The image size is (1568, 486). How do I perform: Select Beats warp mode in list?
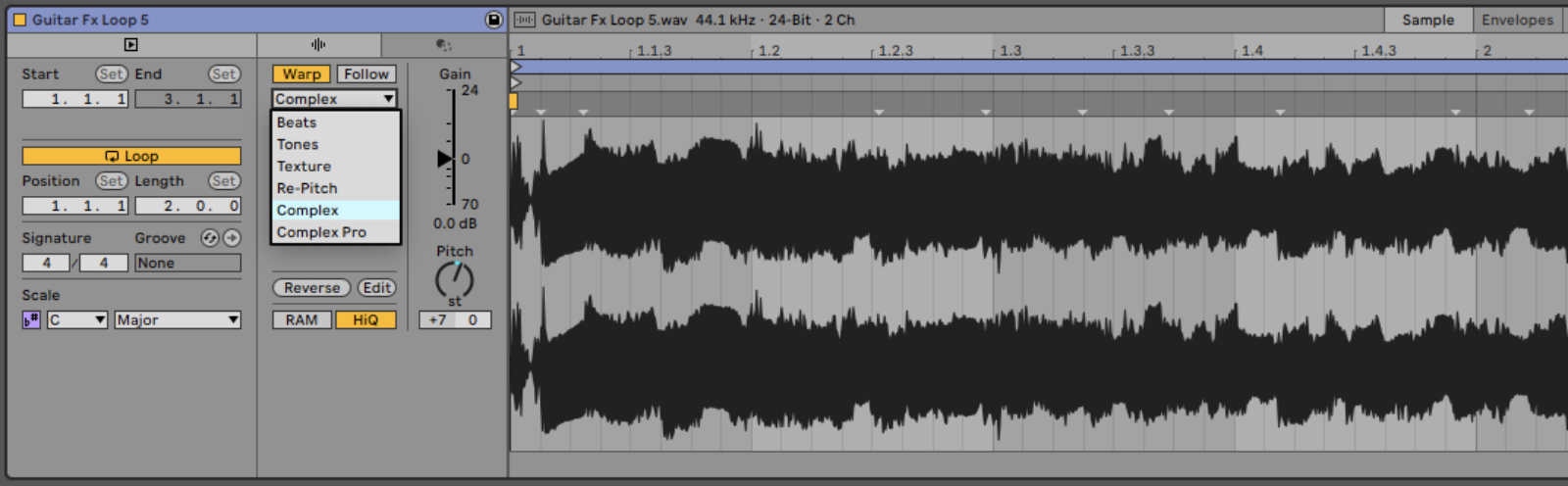pos(297,122)
